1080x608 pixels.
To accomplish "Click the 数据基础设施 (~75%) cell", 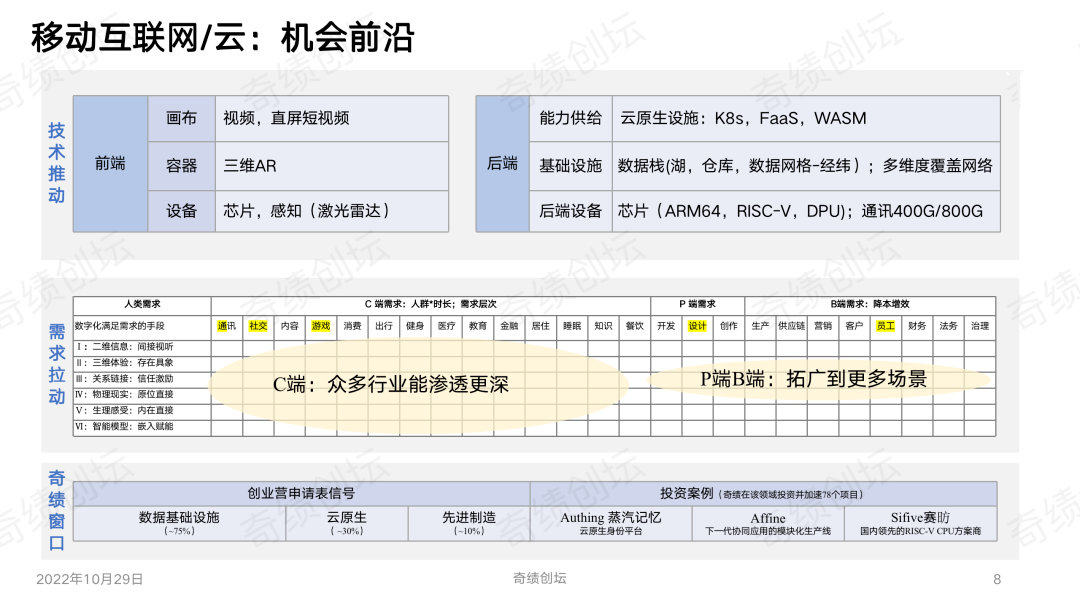I will 179,523.
